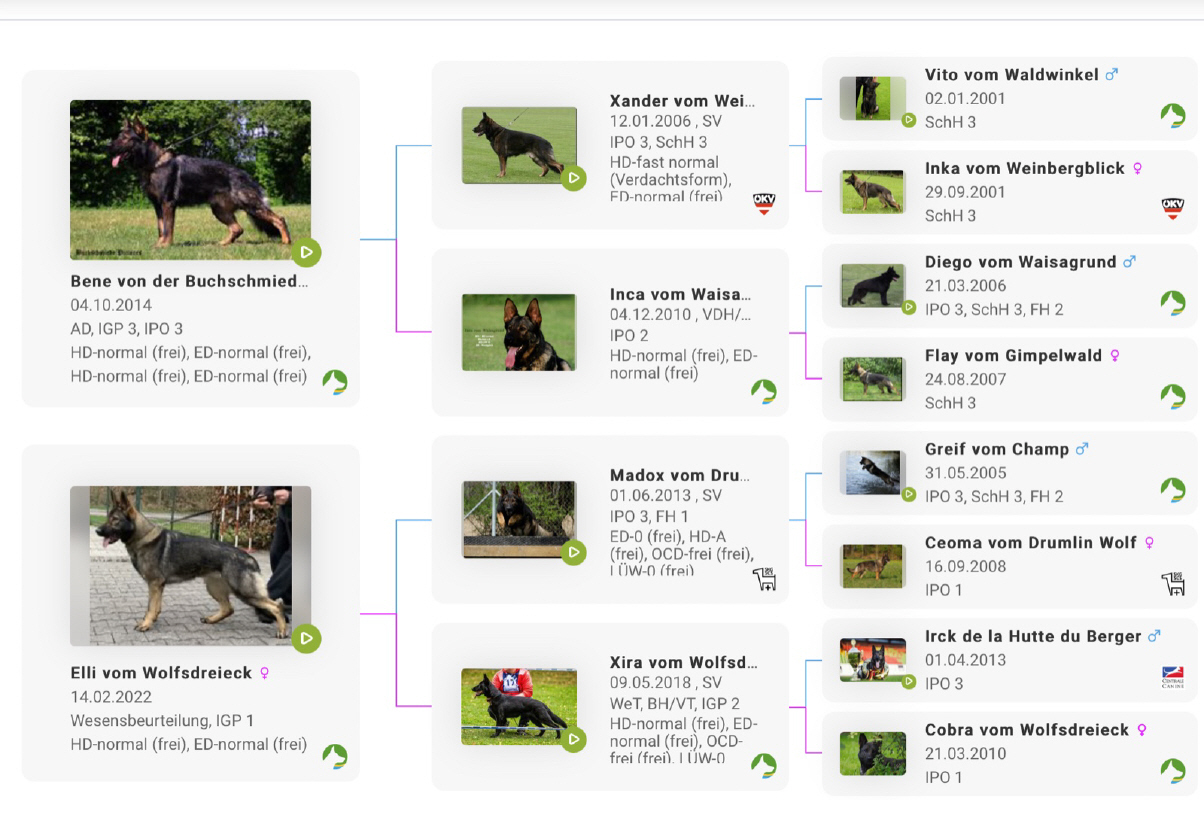Click Cobra vom Wolfsdreieck dog thumbnail
This screenshot has width=1204, height=830.
(x=872, y=753)
